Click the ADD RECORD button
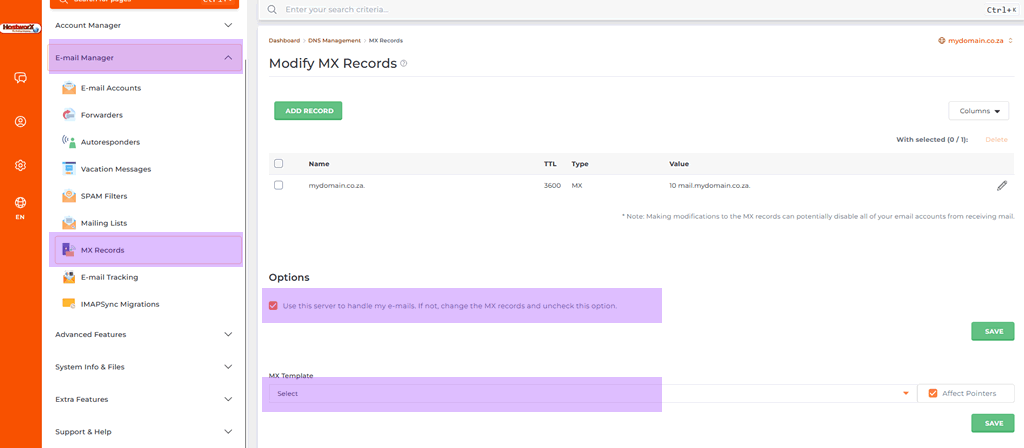This screenshot has width=1024, height=448. point(308,111)
